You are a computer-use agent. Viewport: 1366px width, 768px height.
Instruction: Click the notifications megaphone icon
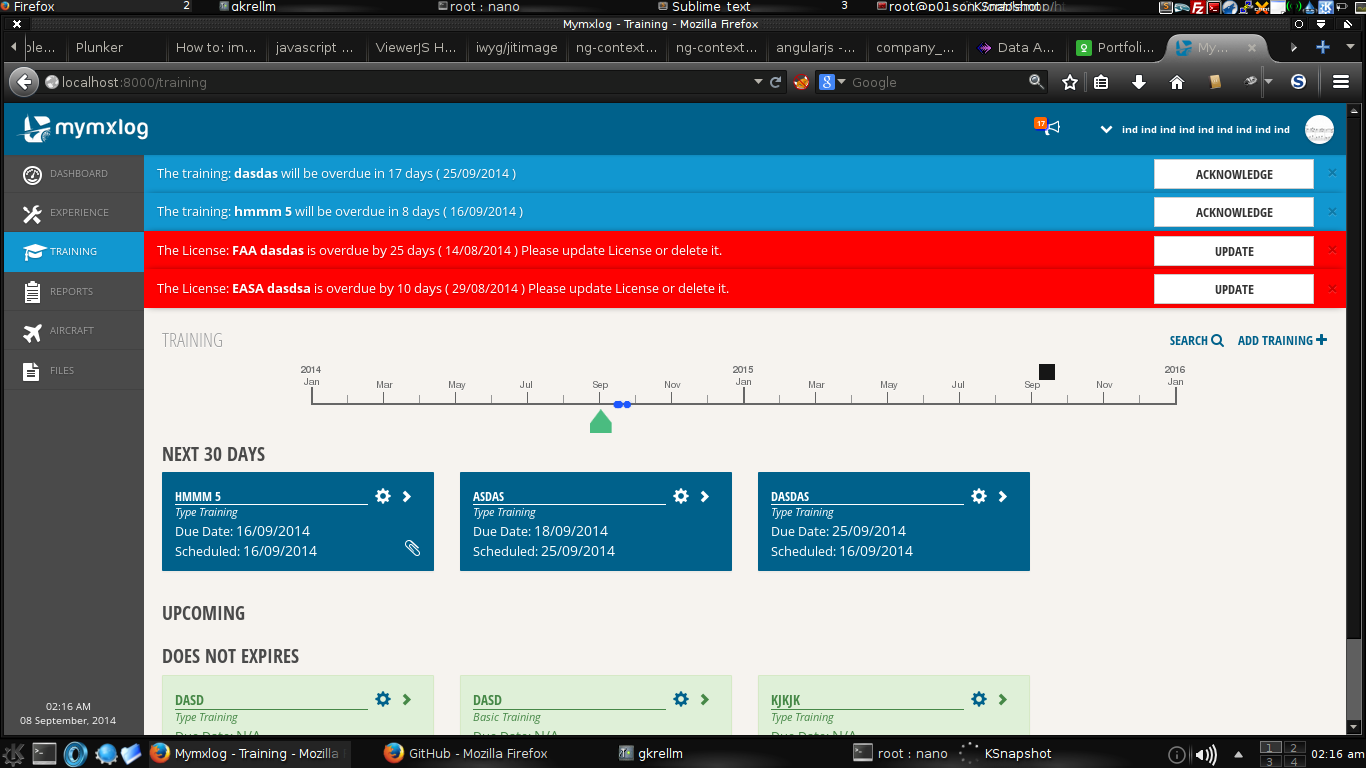click(1051, 128)
